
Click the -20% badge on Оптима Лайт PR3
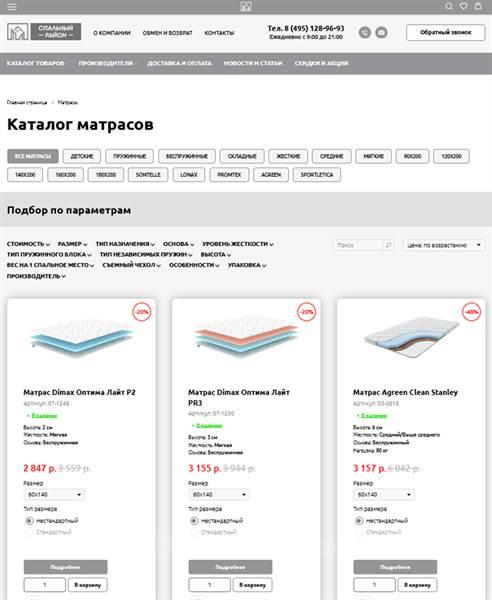pos(306,312)
